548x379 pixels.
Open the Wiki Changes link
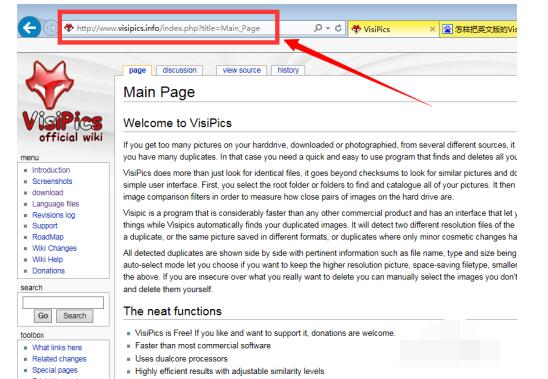pyautogui.click(x=55, y=248)
